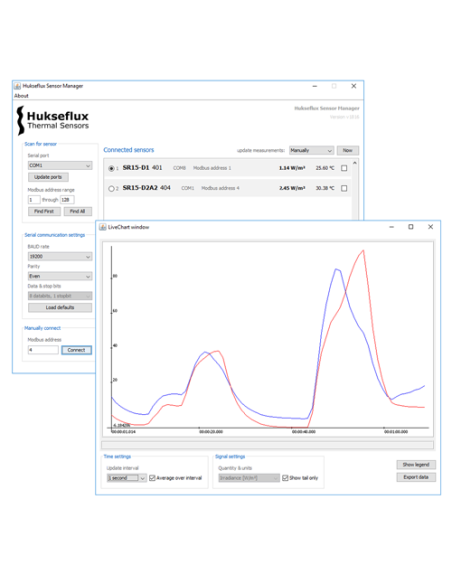This screenshot has height=584, width=452.
Task: Minimize the Hukseflux Sensor Manager window
Action: tap(315, 86)
